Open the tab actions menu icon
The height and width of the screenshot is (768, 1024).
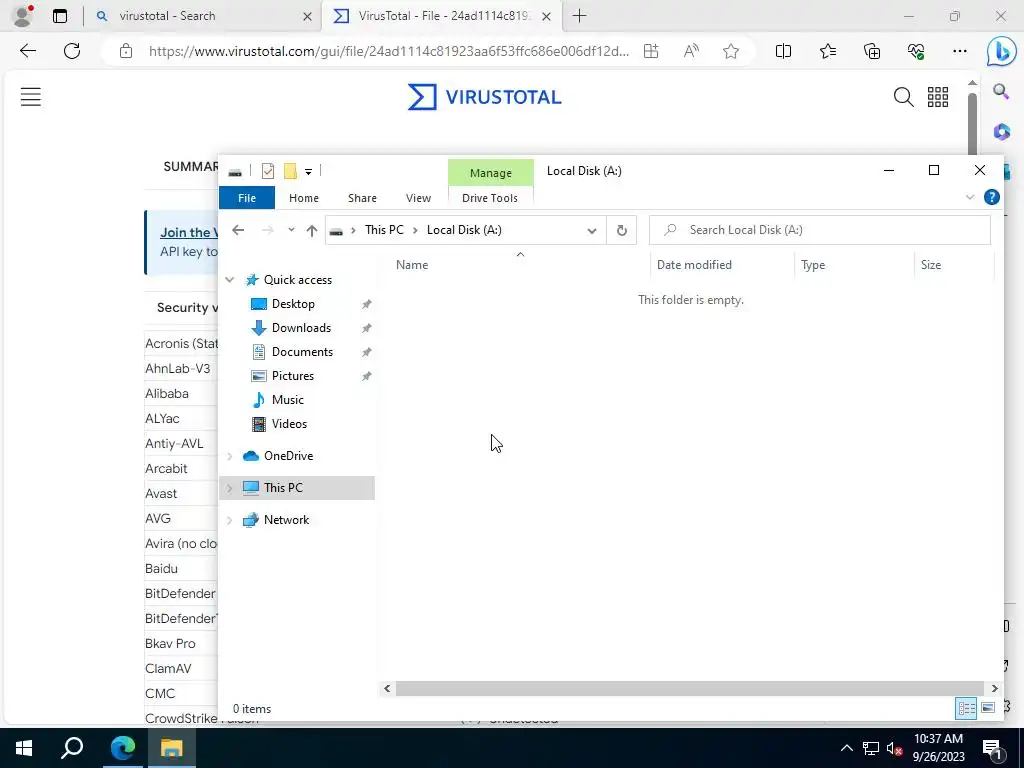click(60, 16)
